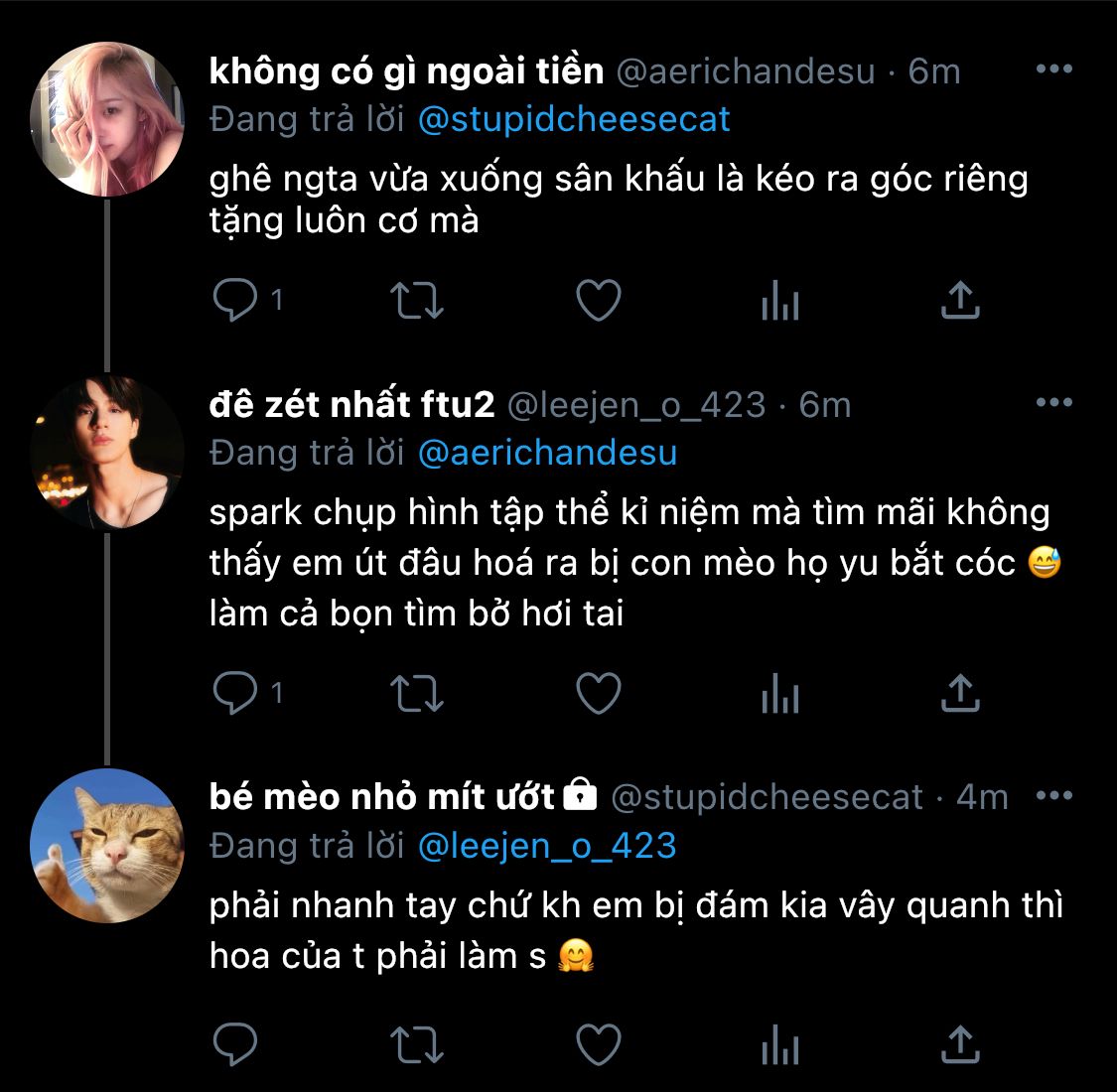Retweet the leejen_o_423 tweet

point(416,693)
